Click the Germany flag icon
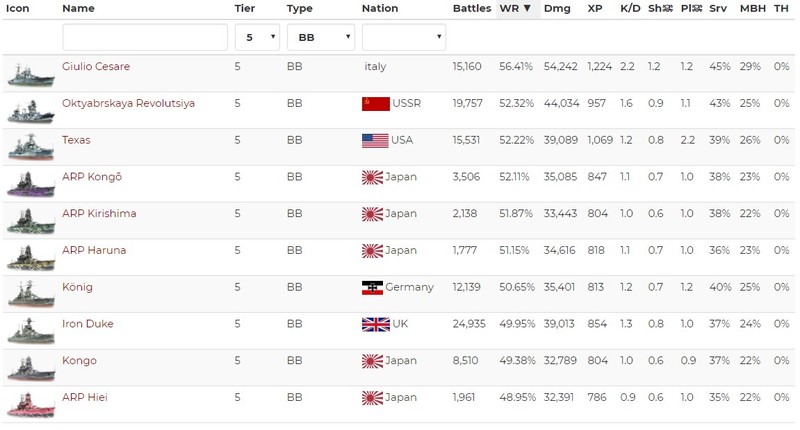Screen dimensions: 800x430 pyautogui.click(x=373, y=288)
